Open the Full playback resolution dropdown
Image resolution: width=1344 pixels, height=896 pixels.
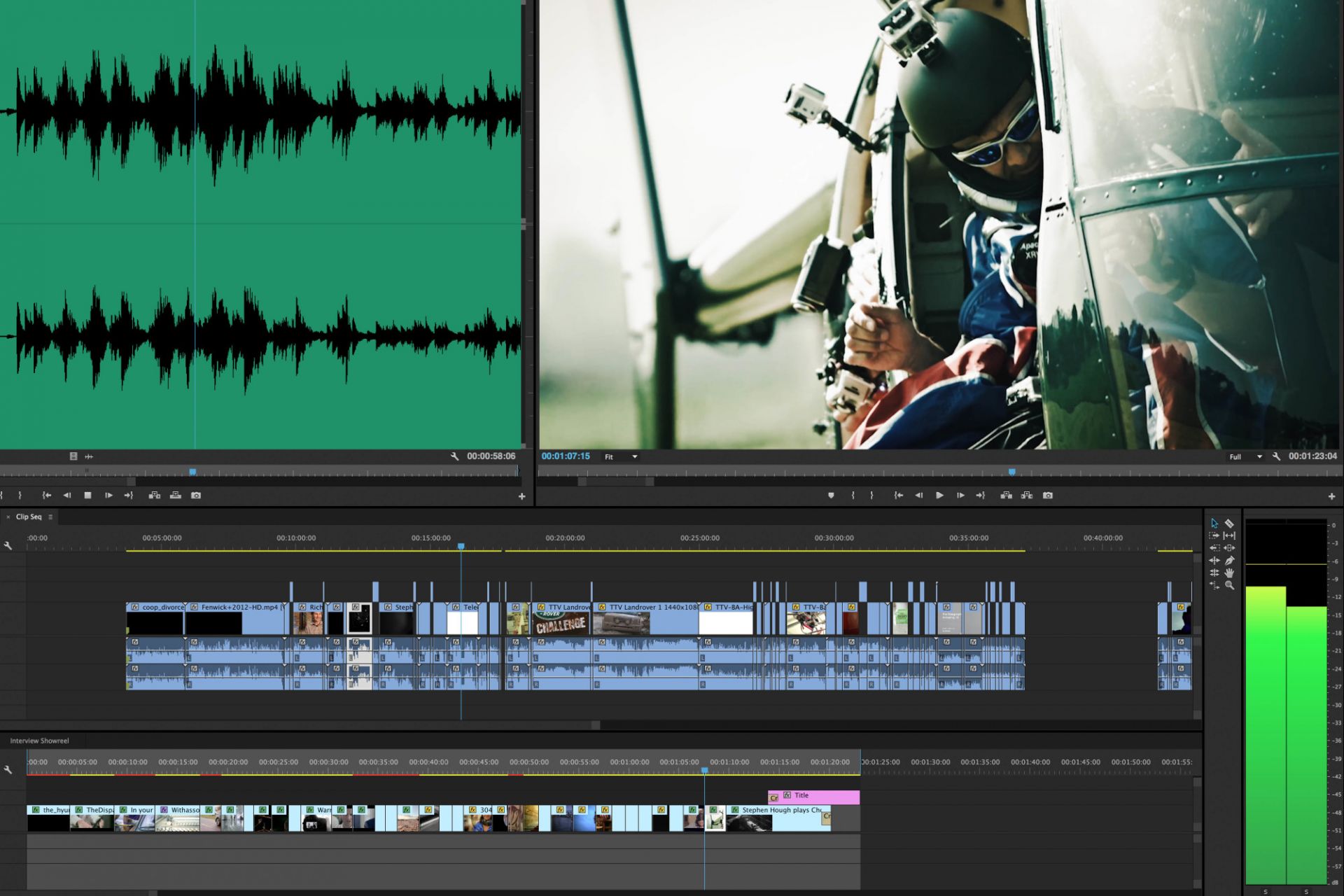pyautogui.click(x=1245, y=457)
